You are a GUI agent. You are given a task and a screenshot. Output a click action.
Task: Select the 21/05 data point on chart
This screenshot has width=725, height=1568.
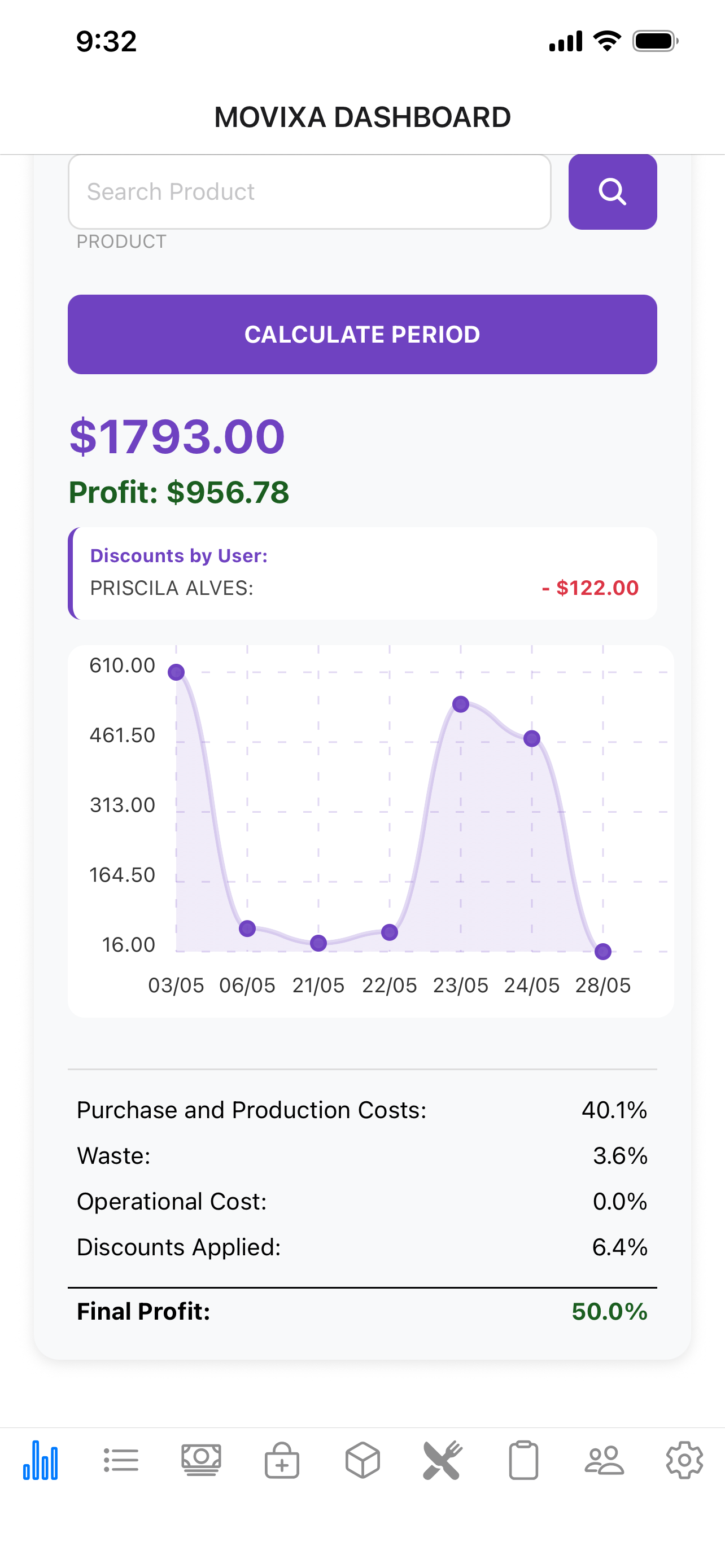pos(318,944)
